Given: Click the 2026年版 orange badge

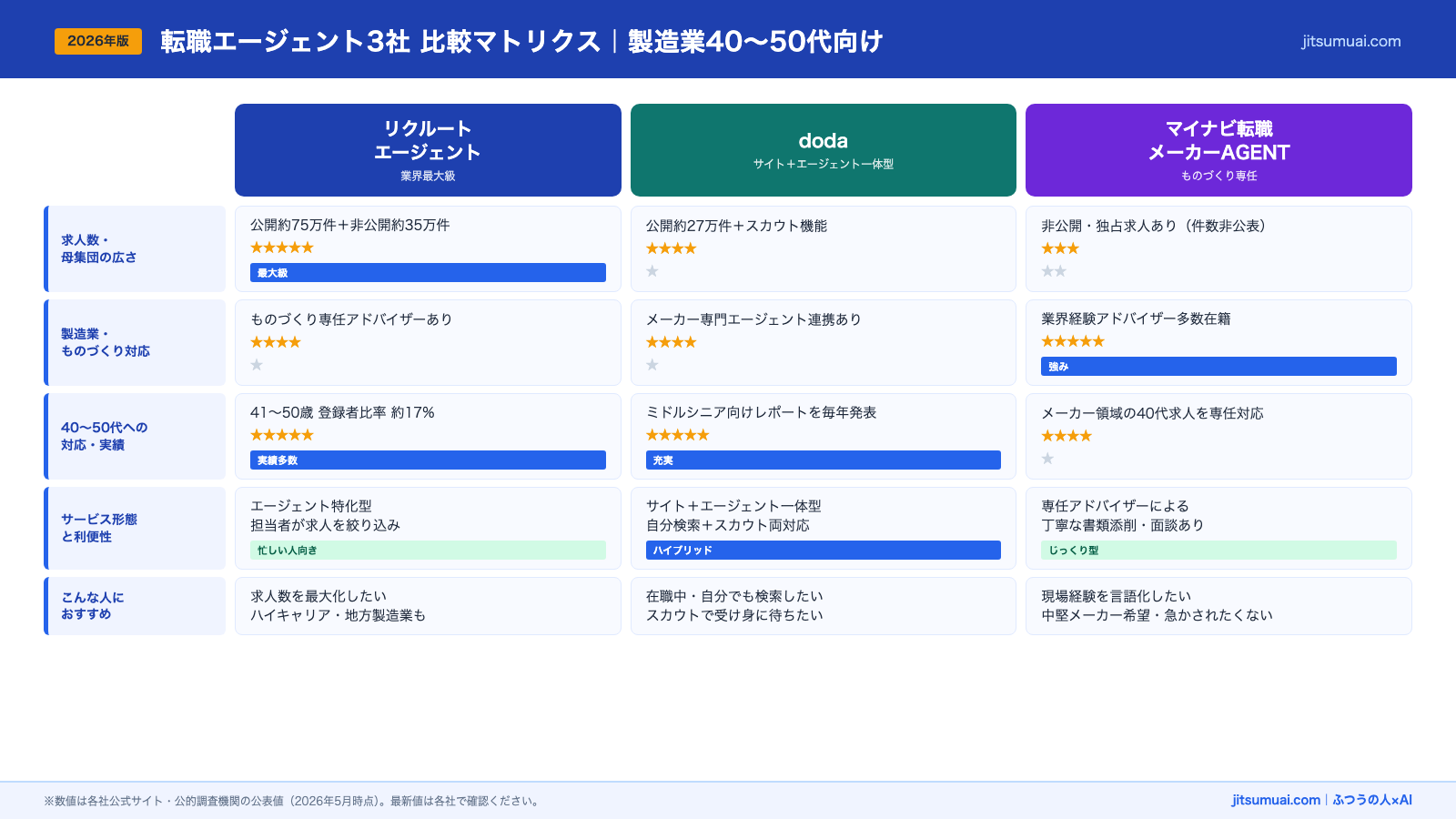Looking at the screenshot, I should click(98, 41).
